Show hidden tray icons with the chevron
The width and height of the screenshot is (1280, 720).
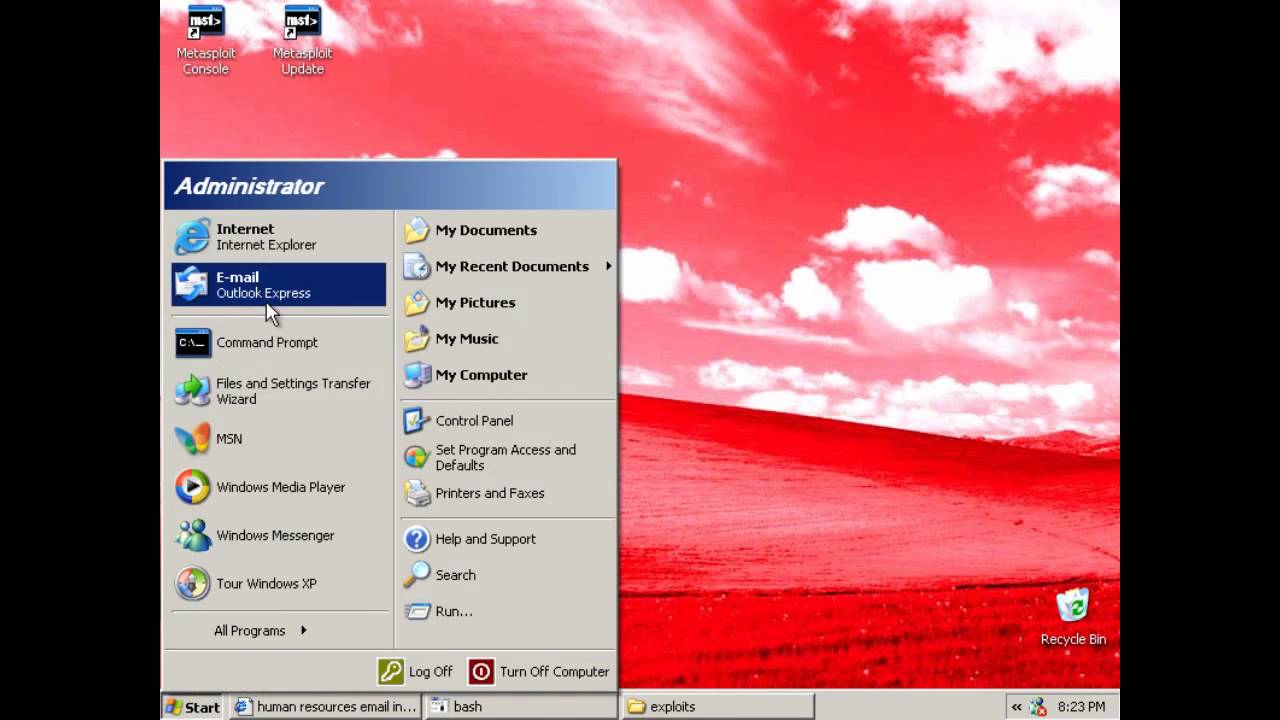[x=1016, y=707]
